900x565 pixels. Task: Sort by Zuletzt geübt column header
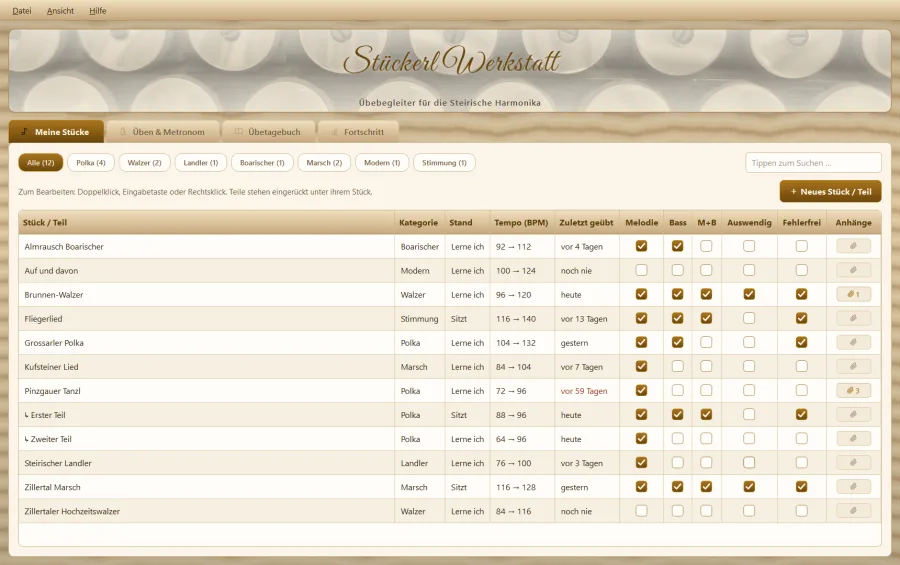click(587, 223)
